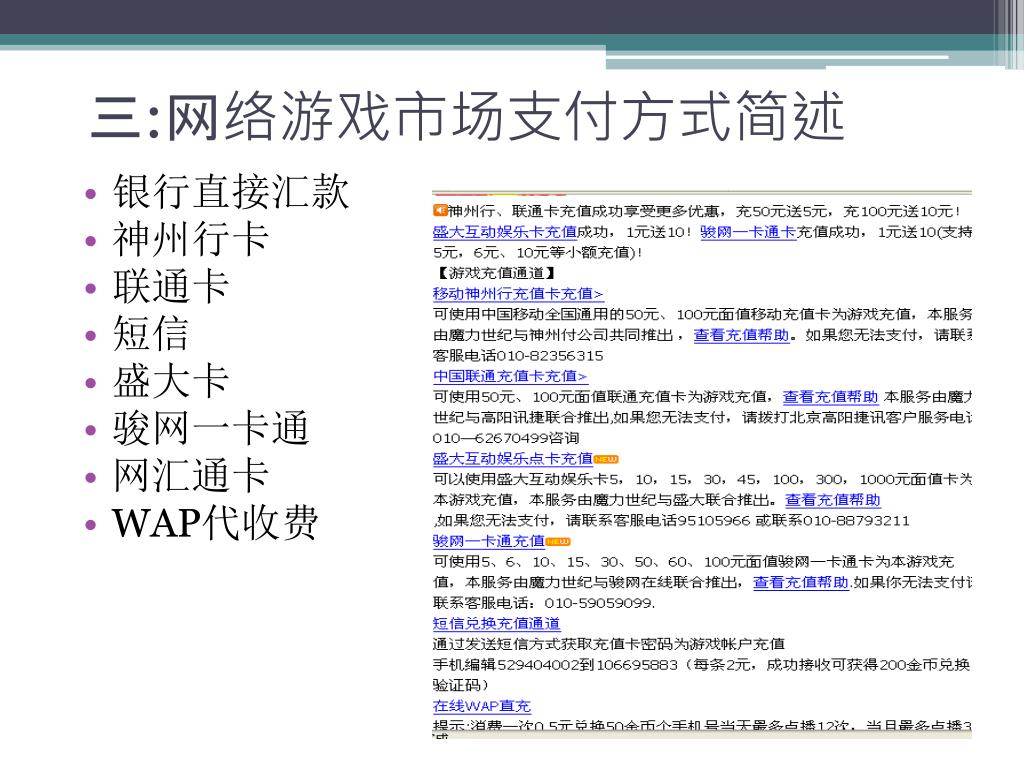Click line 手机编辑529404002到106695883
Screen dimensions: 1024x768
coord(701,665)
